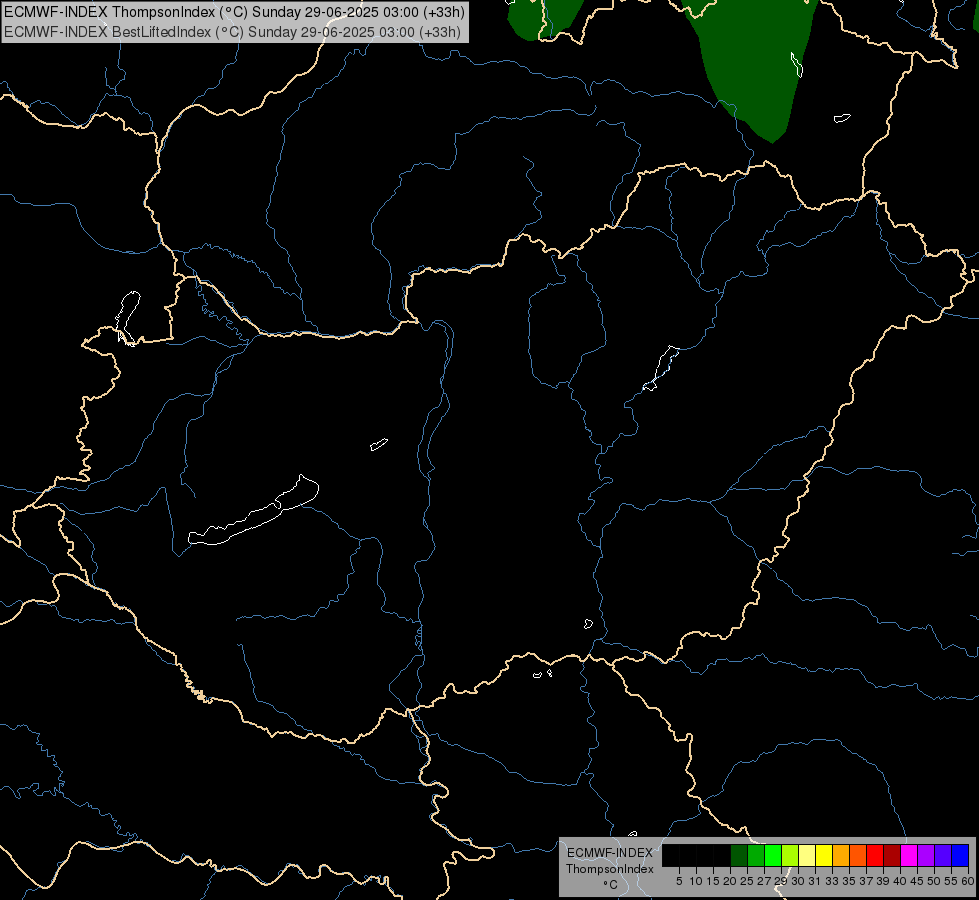Click the bright red 37-39 legend swatch
Screen dimensions: 979x900
tap(875, 856)
